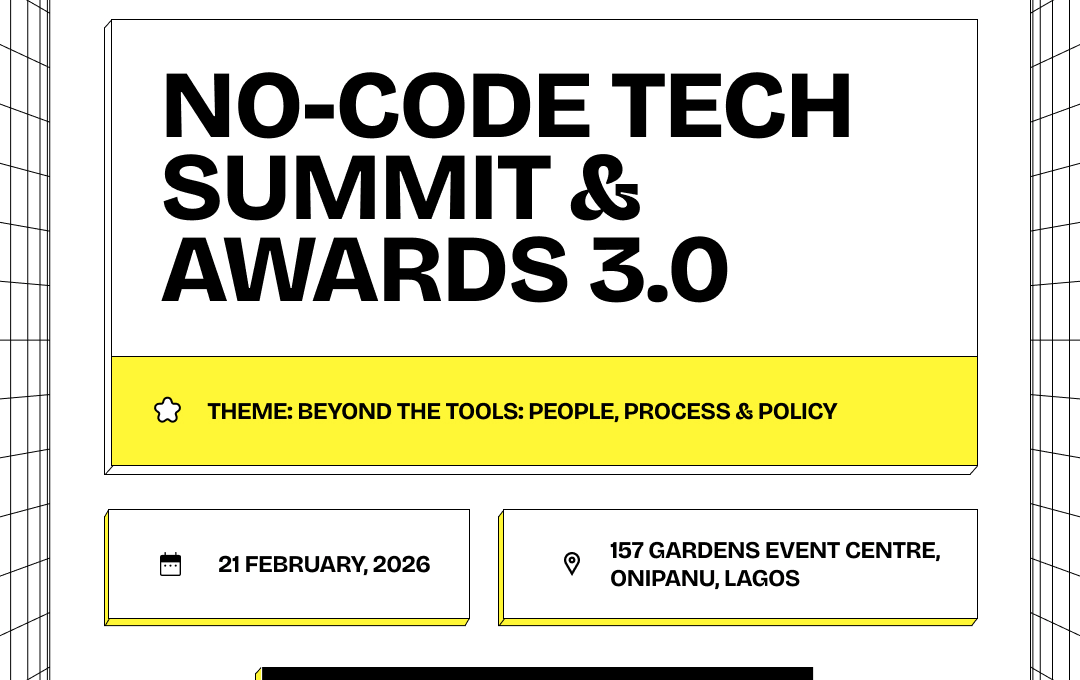The image size is (1080, 680).
Task: Click the "ONIPANU, LAGOS" text
Action: pyautogui.click(x=704, y=579)
